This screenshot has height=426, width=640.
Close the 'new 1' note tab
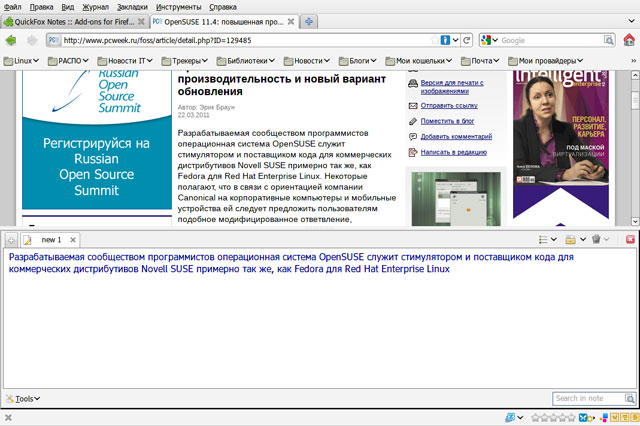click(x=73, y=240)
